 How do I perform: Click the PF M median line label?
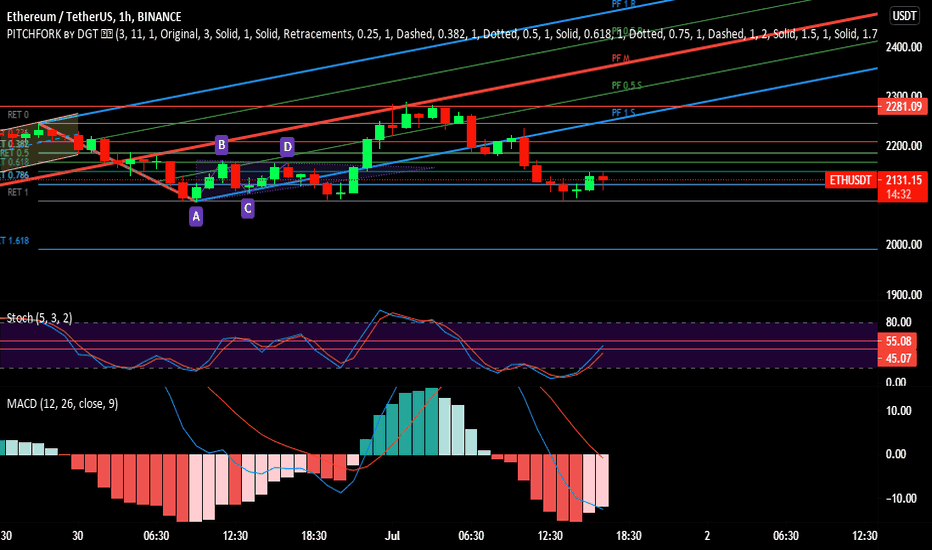(621, 58)
